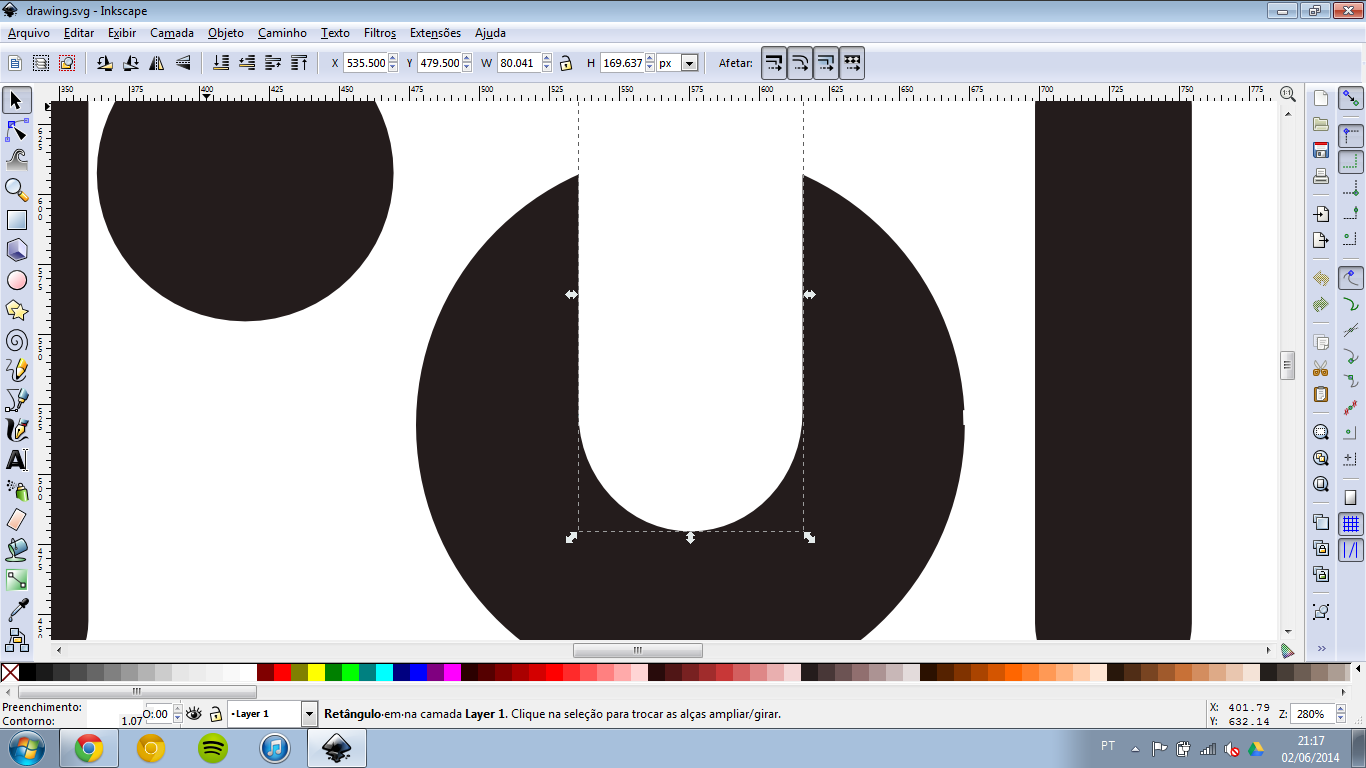Choose the Spiral drawing tool
This screenshot has height=768, width=1366.
[17, 340]
